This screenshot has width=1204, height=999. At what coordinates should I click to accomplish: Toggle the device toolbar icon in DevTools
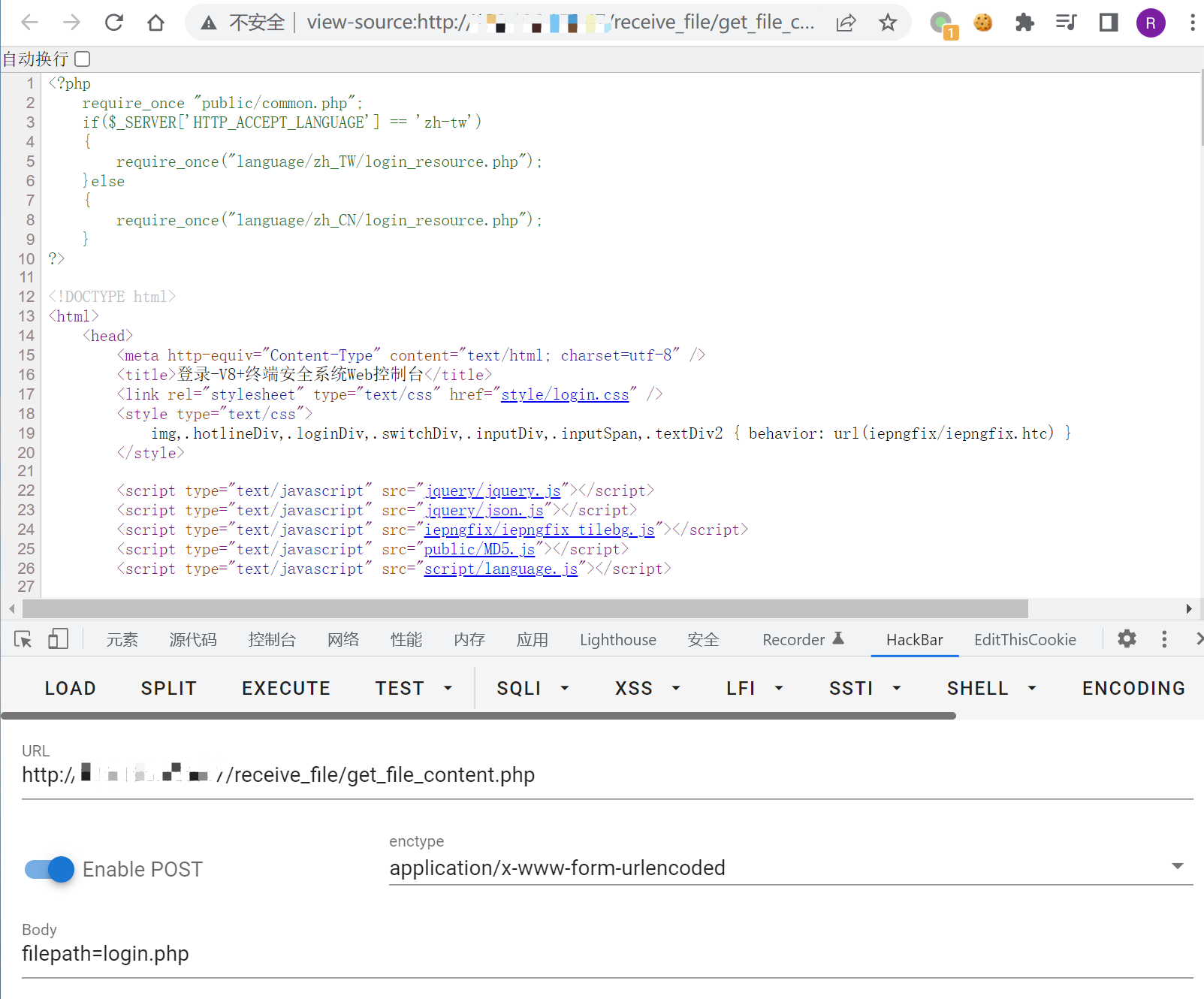tap(58, 639)
